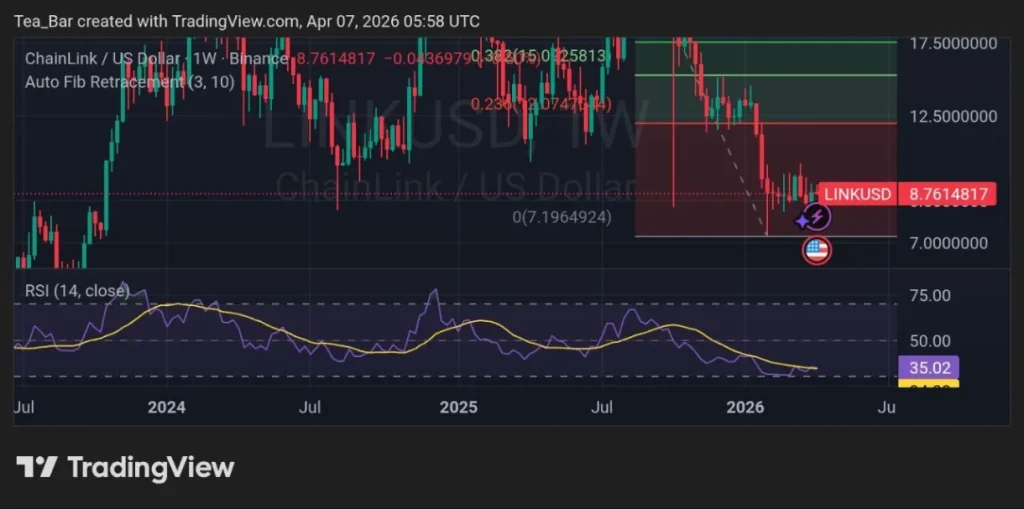The width and height of the screenshot is (1024, 509).
Task: Click the RSI (14, close) indicator legend
Action: [x=77, y=291]
